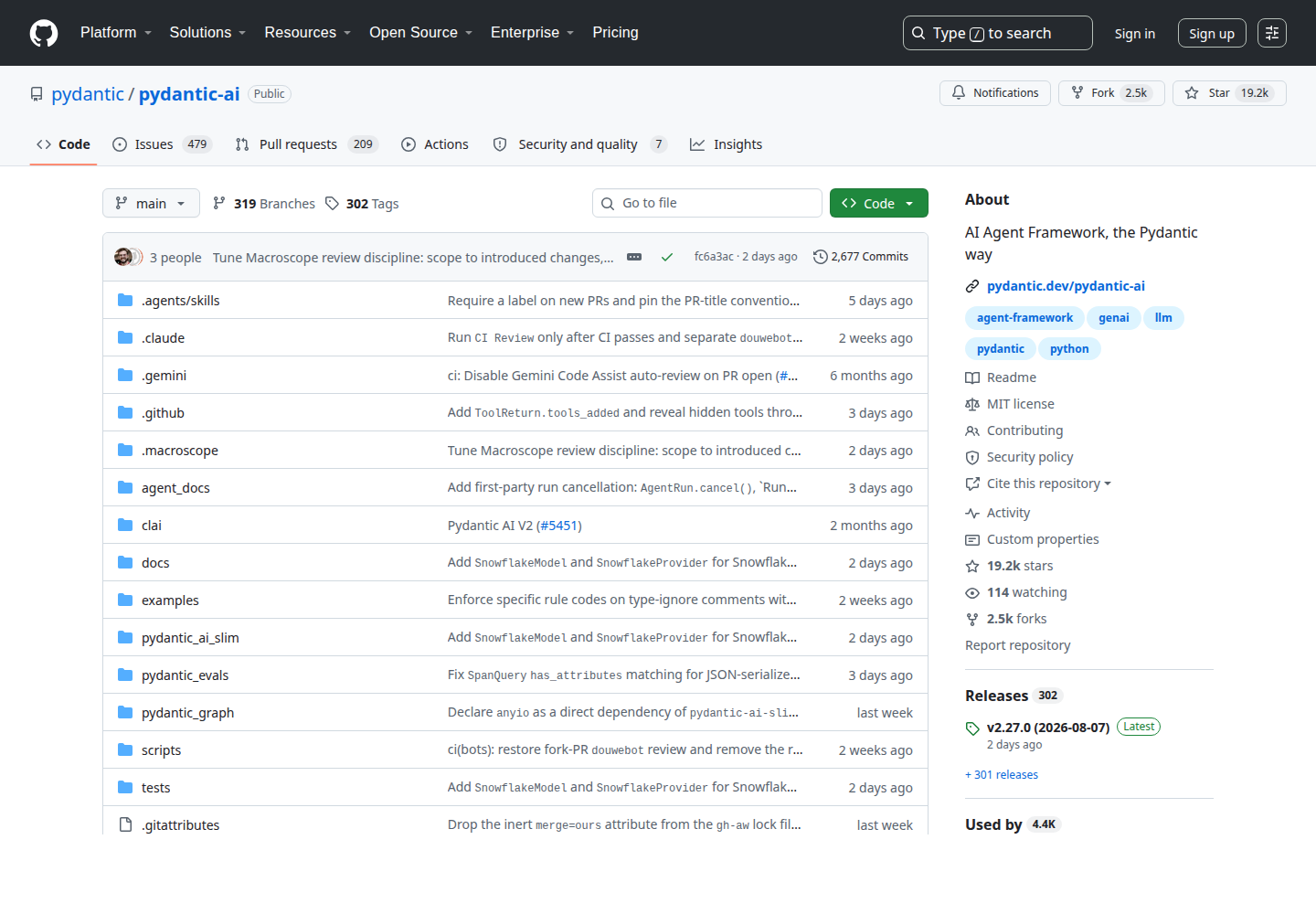This screenshot has height=914, width=1316.
Task: Open the pydantic organization link
Action: click(88, 94)
